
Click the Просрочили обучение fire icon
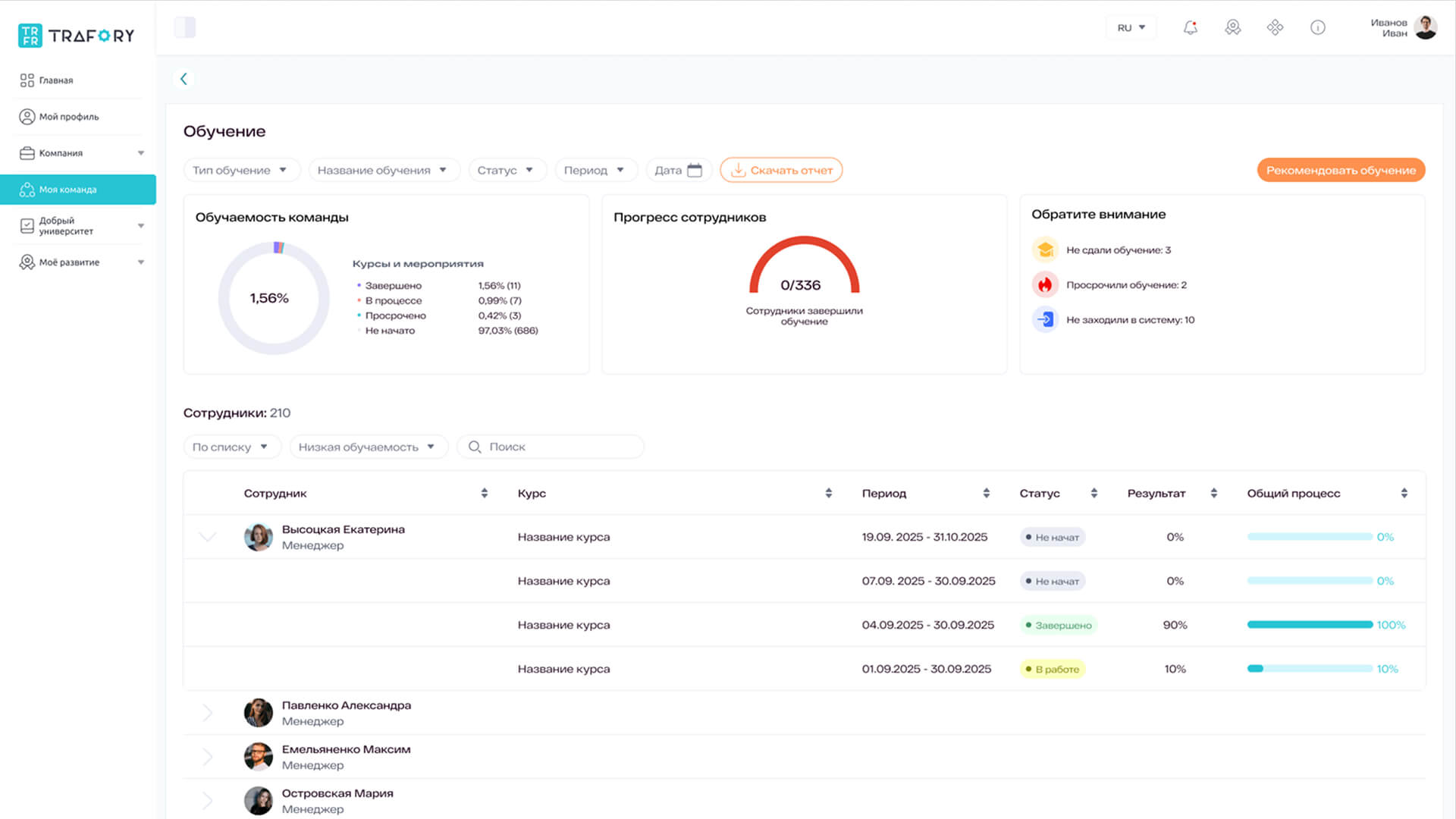click(x=1045, y=285)
